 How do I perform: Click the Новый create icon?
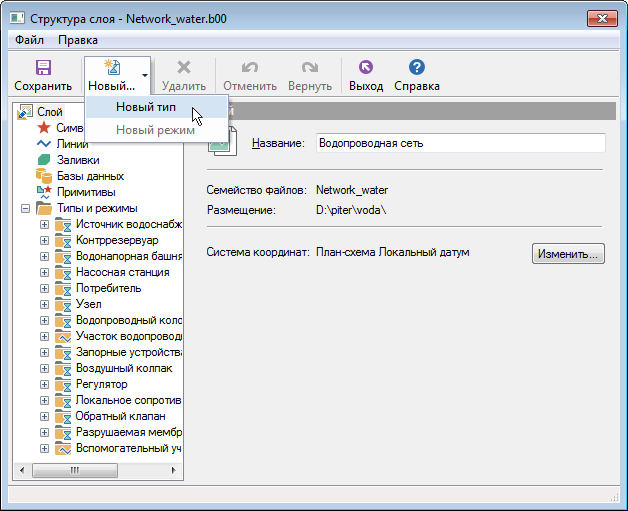(111, 68)
